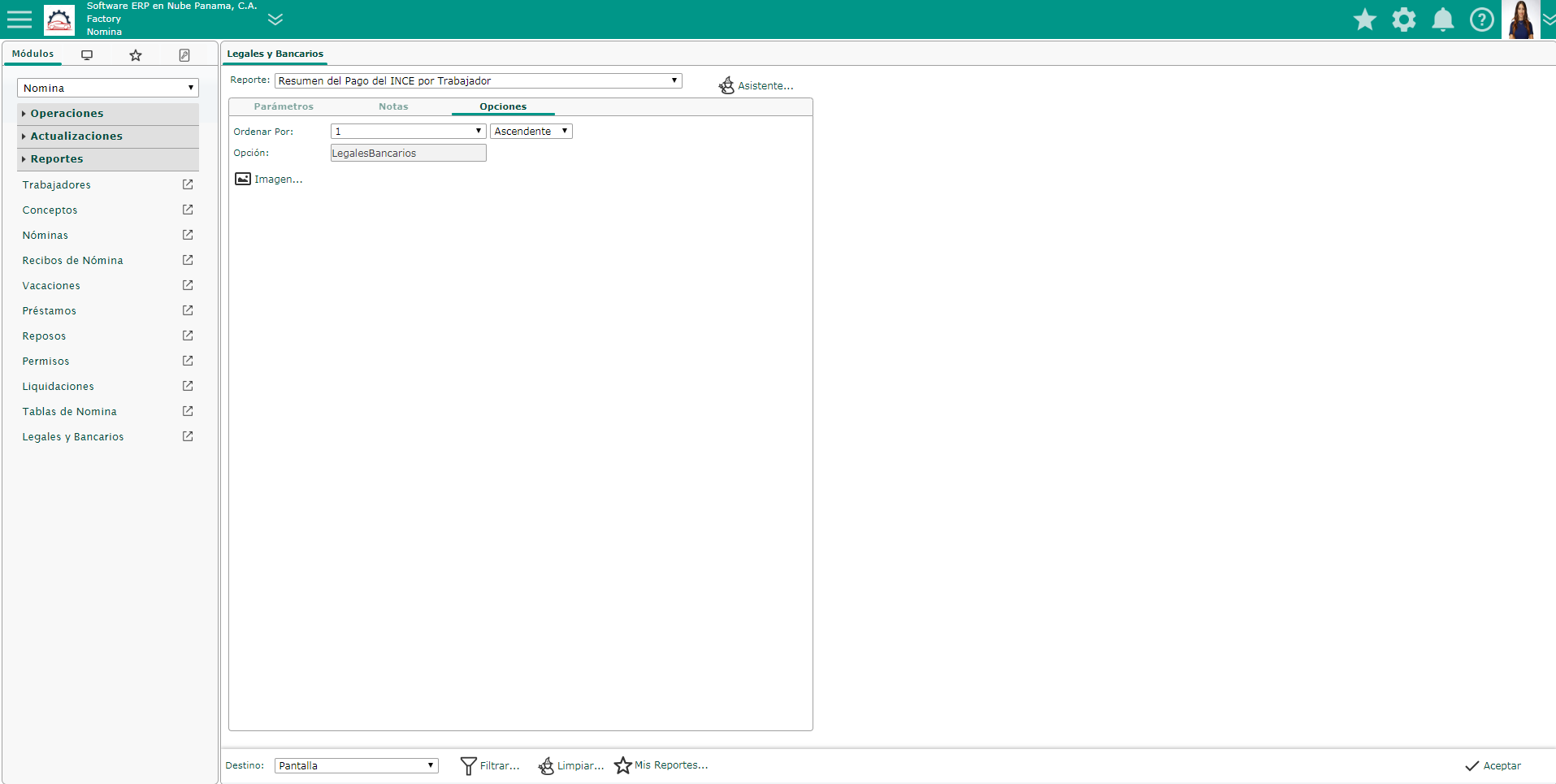This screenshot has width=1556, height=784.
Task: Open the Vacaciones report link
Action: [51, 286]
